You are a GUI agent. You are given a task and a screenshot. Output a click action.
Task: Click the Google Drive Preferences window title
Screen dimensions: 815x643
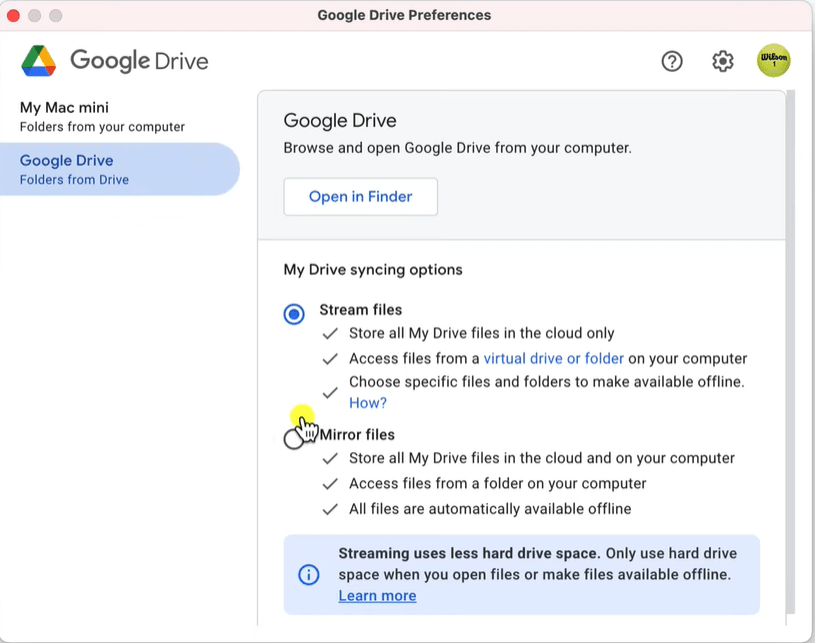404,15
